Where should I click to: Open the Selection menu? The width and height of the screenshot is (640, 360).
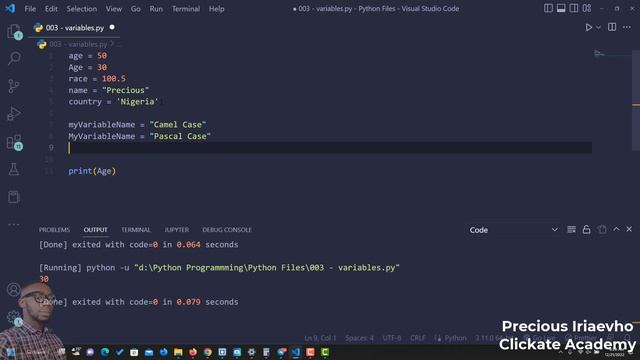coord(82,9)
